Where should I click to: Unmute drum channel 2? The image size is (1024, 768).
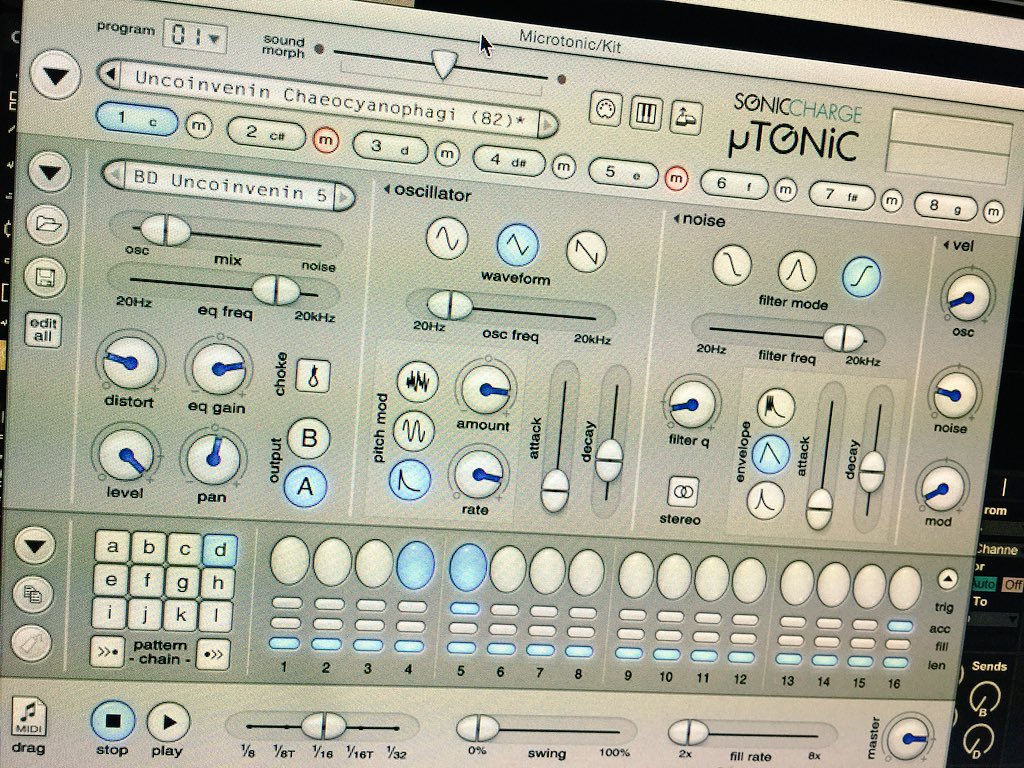[x=325, y=140]
